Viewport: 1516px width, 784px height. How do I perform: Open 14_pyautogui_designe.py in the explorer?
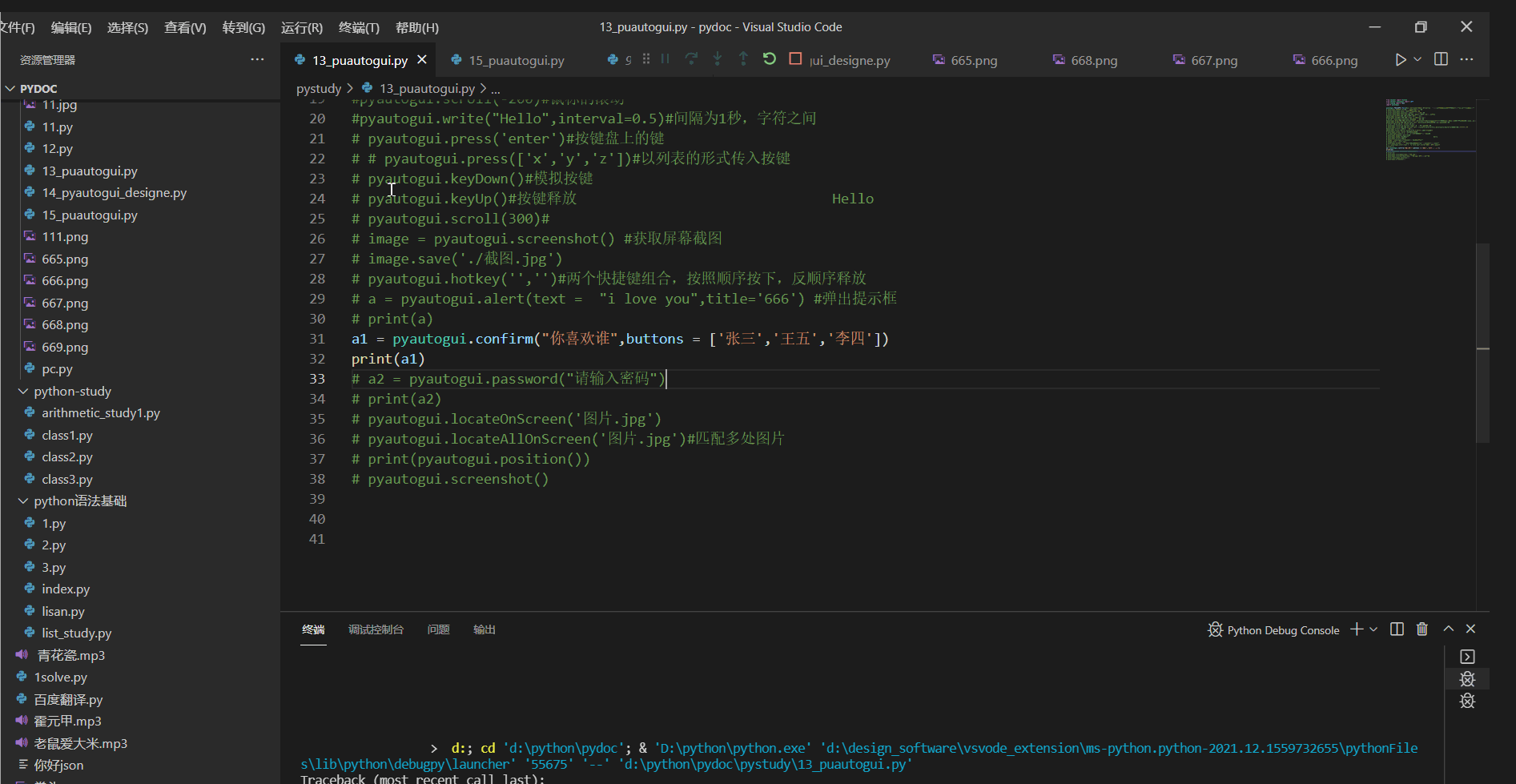[x=115, y=193]
